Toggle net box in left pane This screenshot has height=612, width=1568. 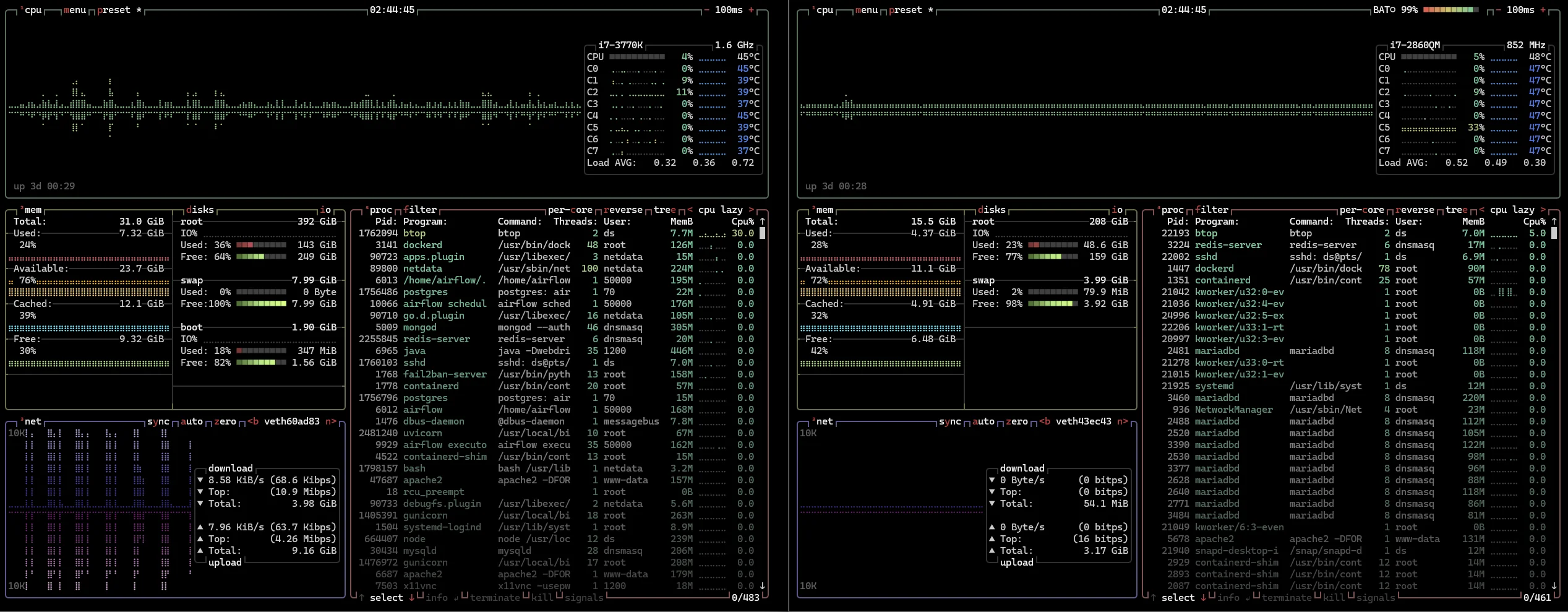pos(31,421)
